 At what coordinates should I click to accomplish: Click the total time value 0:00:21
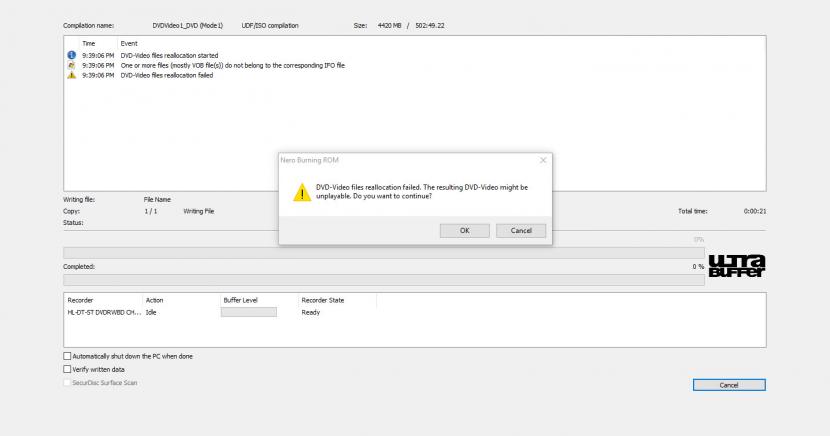pyautogui.click(x=755, y=211)
